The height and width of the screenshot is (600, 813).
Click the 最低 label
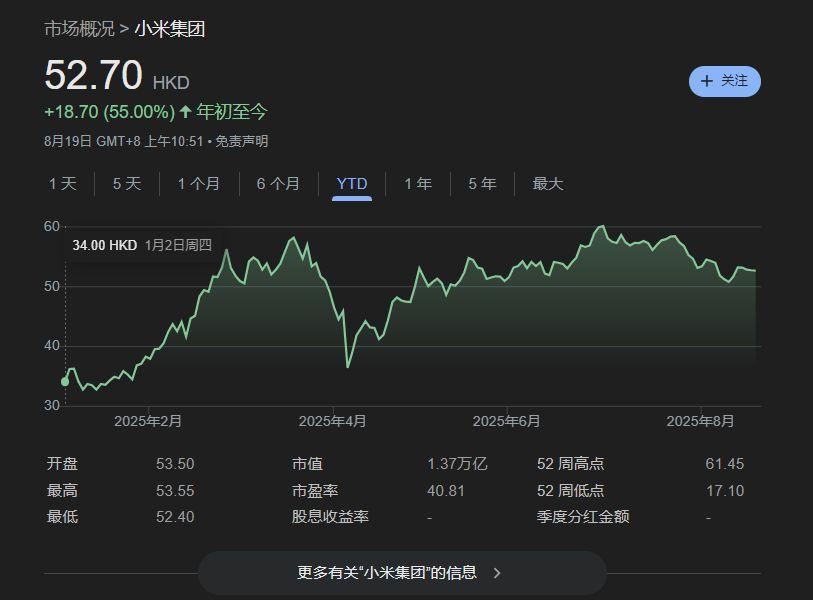(62, 517)
